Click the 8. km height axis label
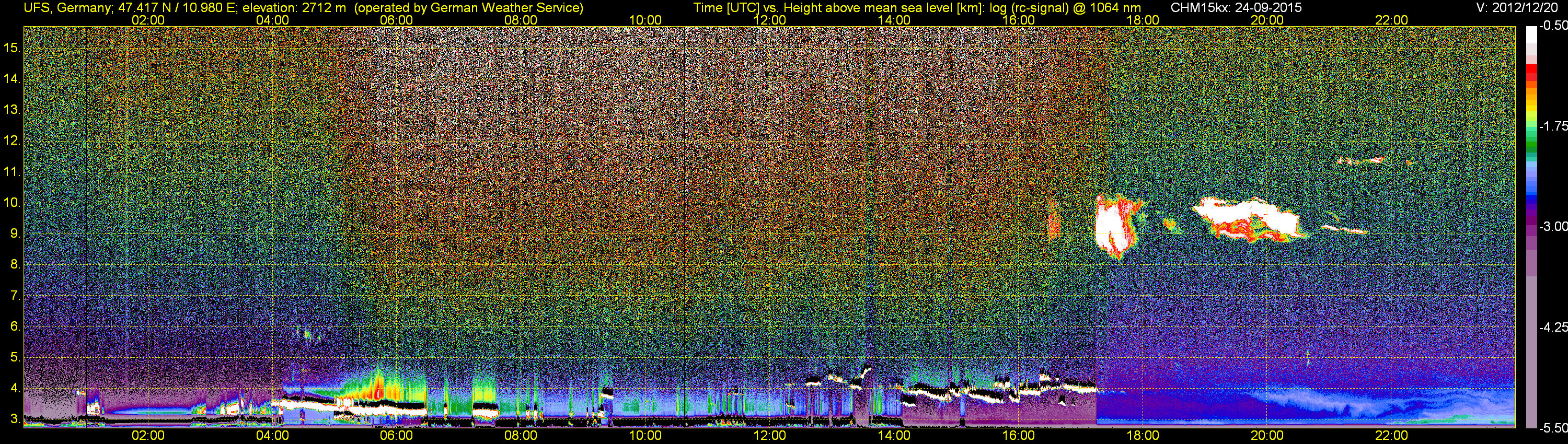Viewport: 1568px width, 444px height. 15,265
